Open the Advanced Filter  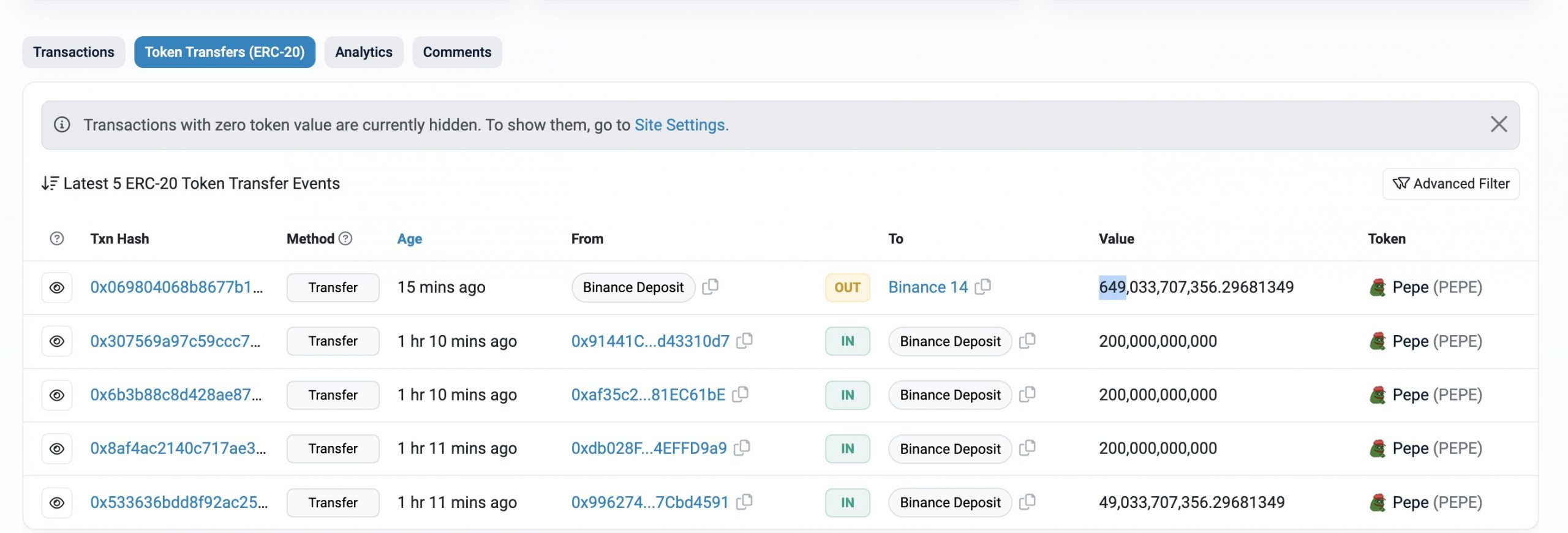point(1451,184)
